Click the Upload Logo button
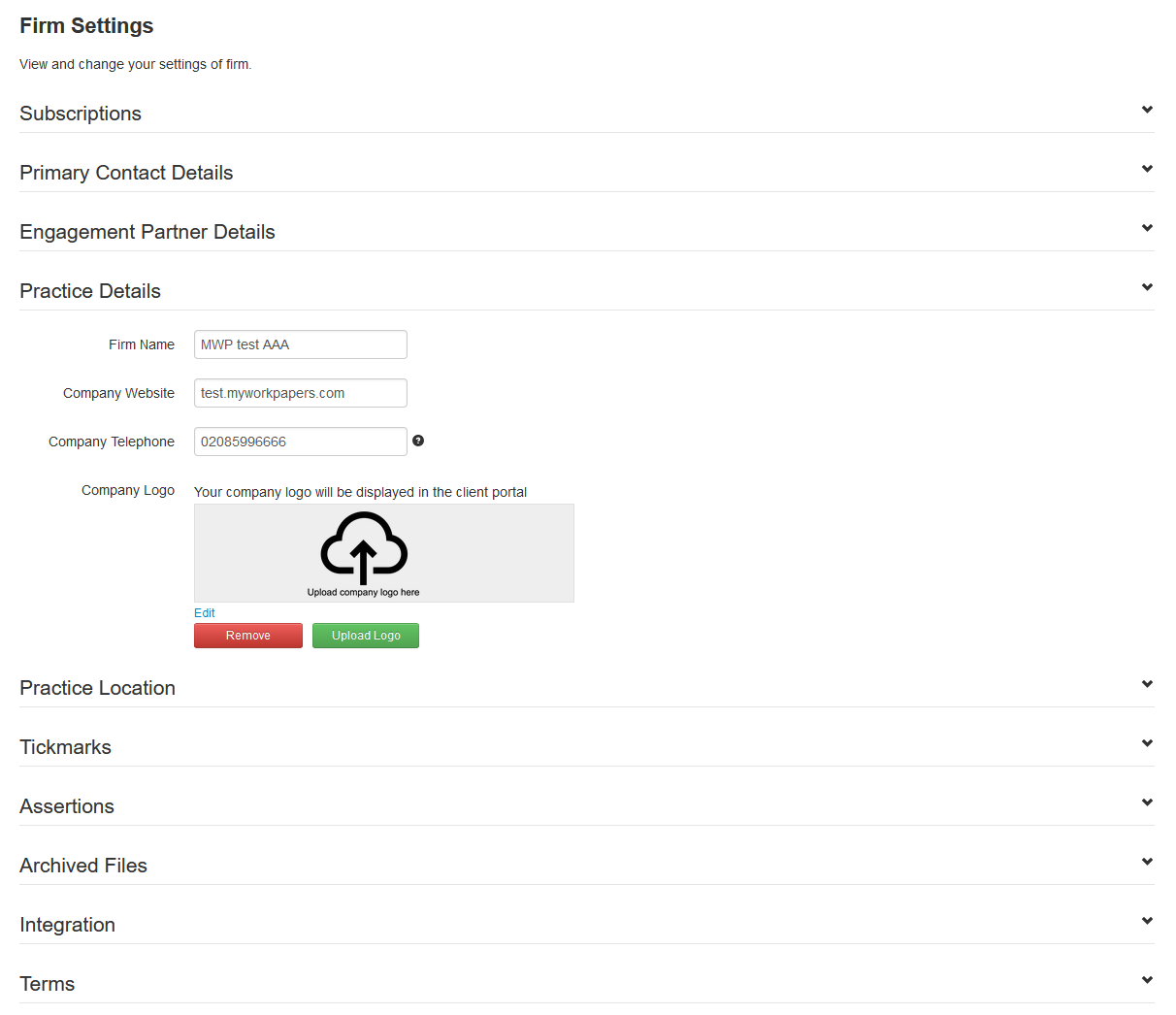Image resolution: width=1176 pixels, height=1015 pixels. click(x=365, y=635)
